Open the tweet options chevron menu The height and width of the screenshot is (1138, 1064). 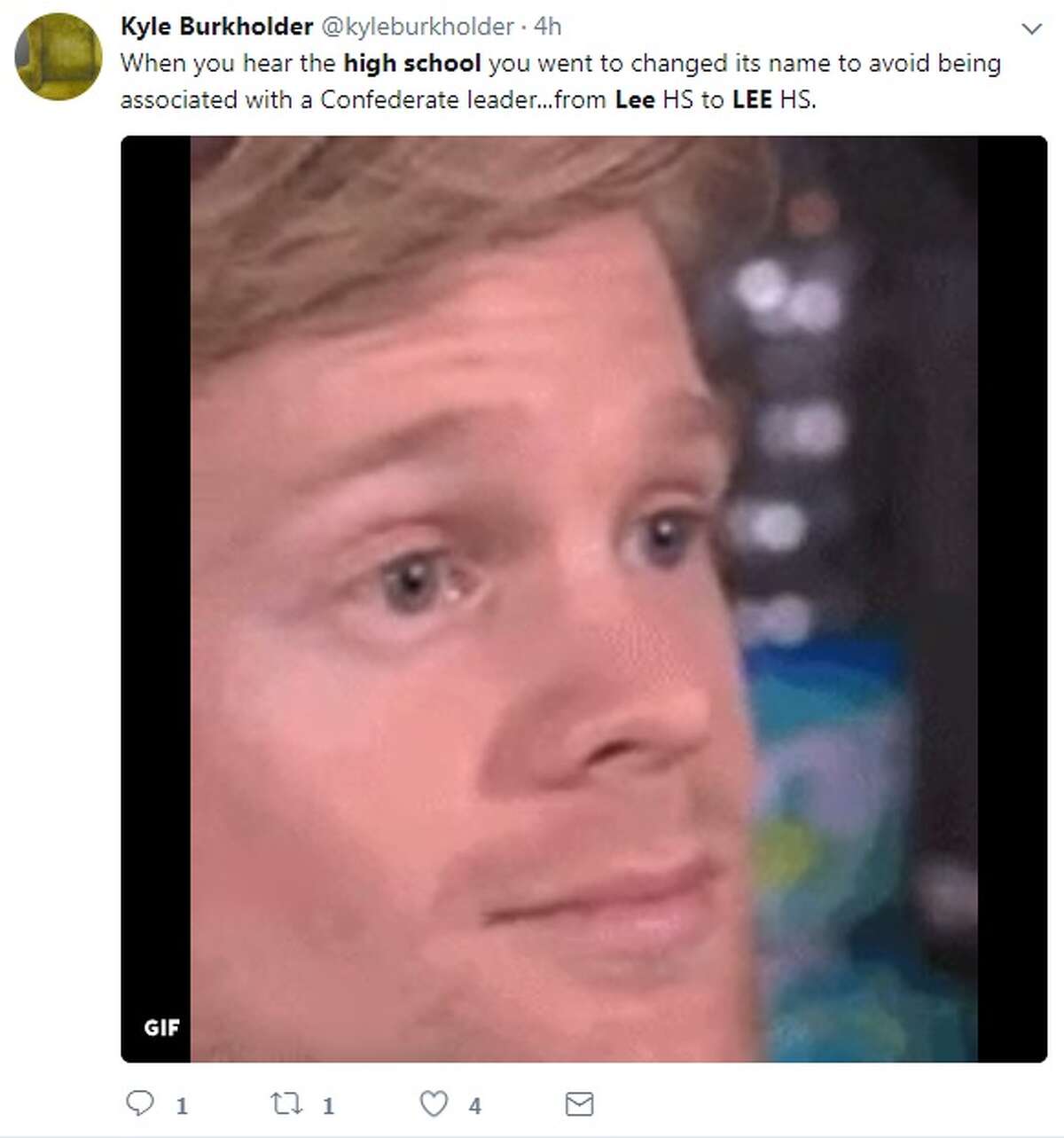[x=1031, y=29]
